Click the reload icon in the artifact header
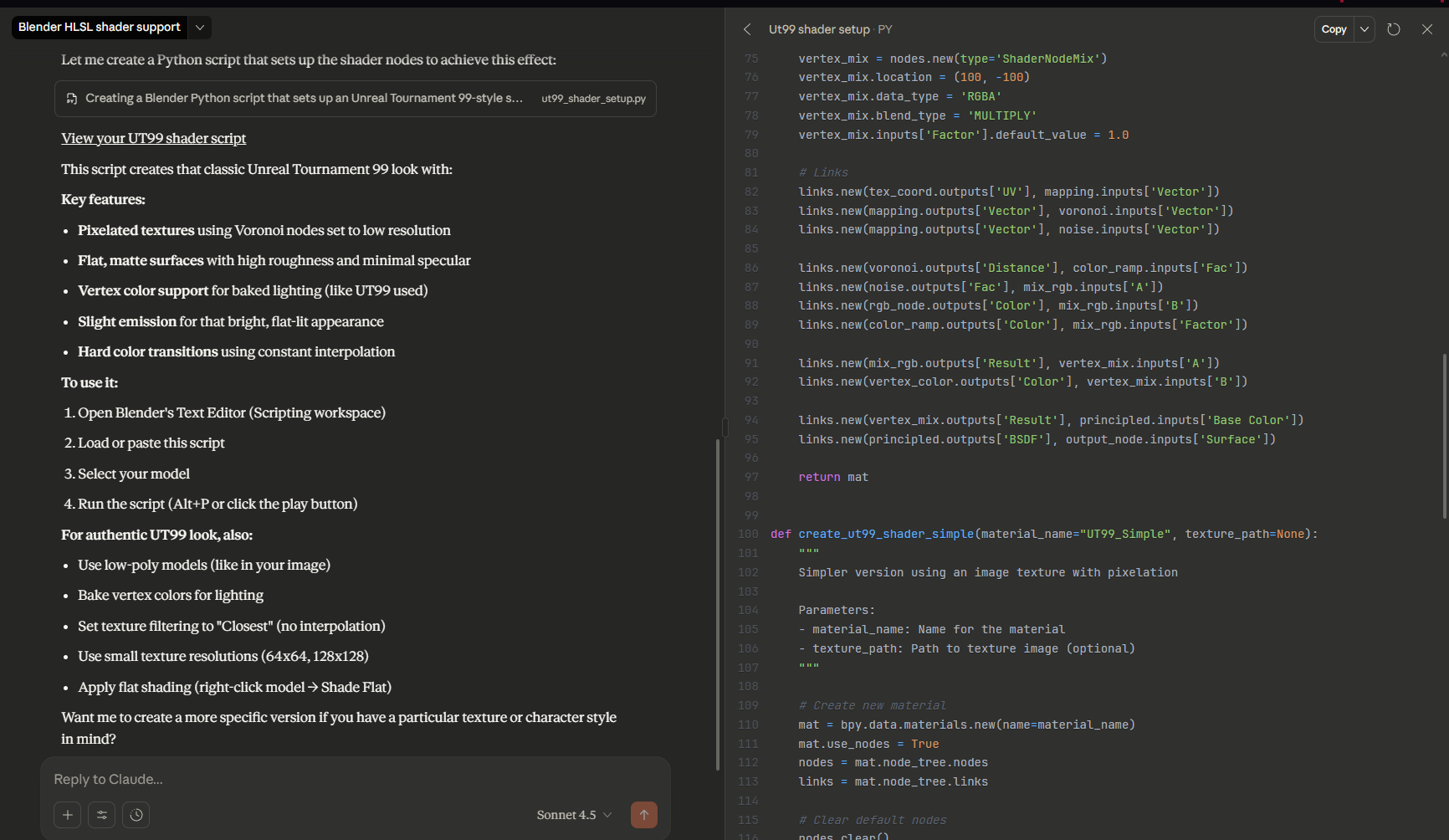1449x840 pixels. click(x=1393, y=29)
